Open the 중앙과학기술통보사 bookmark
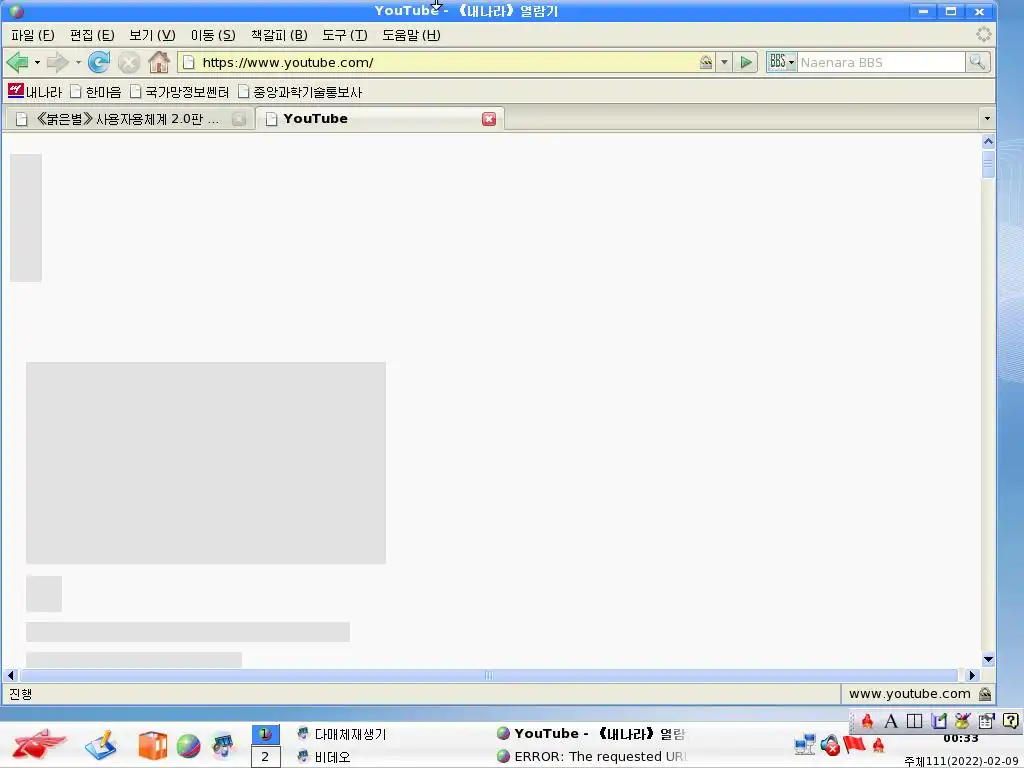 click(x=300, y=92)
